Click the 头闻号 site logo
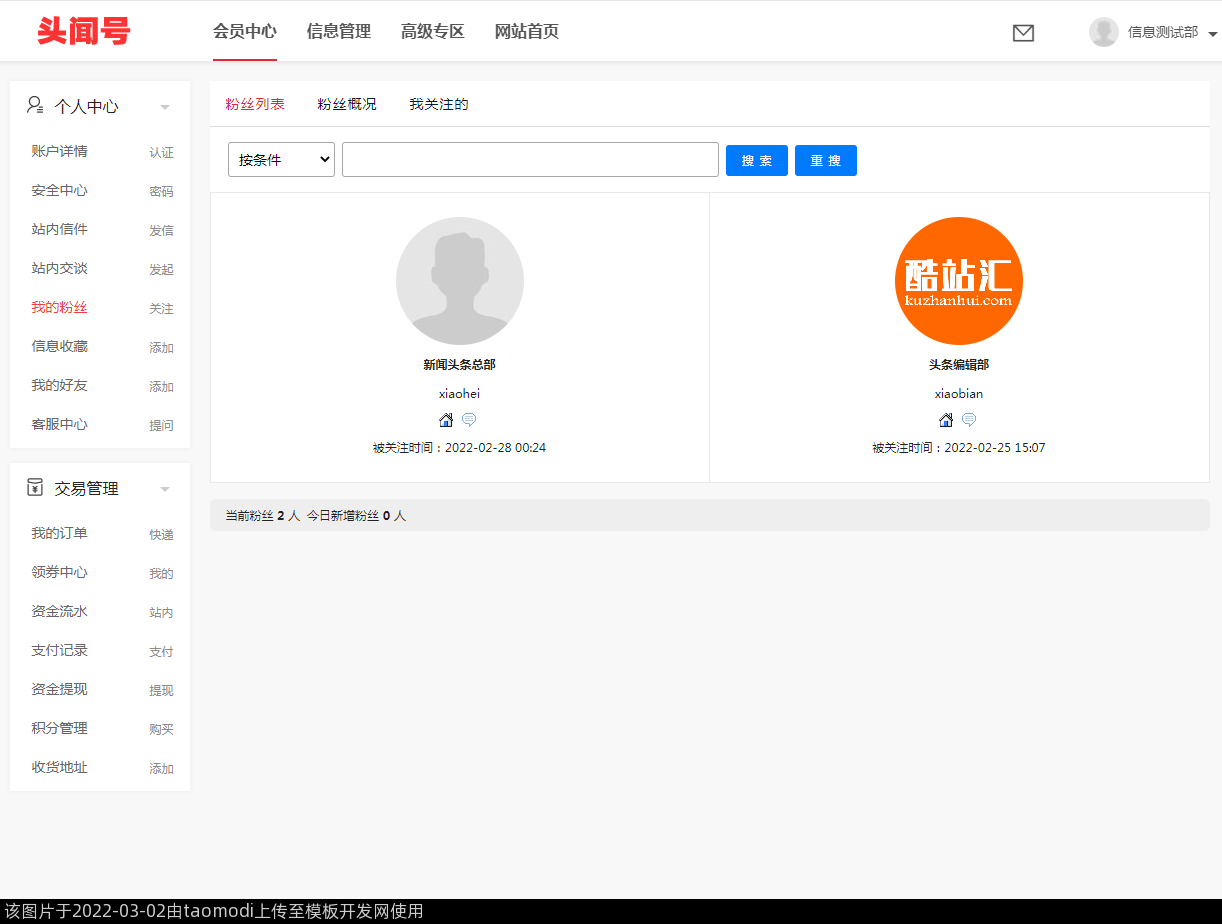Screen dimensions: 1222x924 point(84,31)
